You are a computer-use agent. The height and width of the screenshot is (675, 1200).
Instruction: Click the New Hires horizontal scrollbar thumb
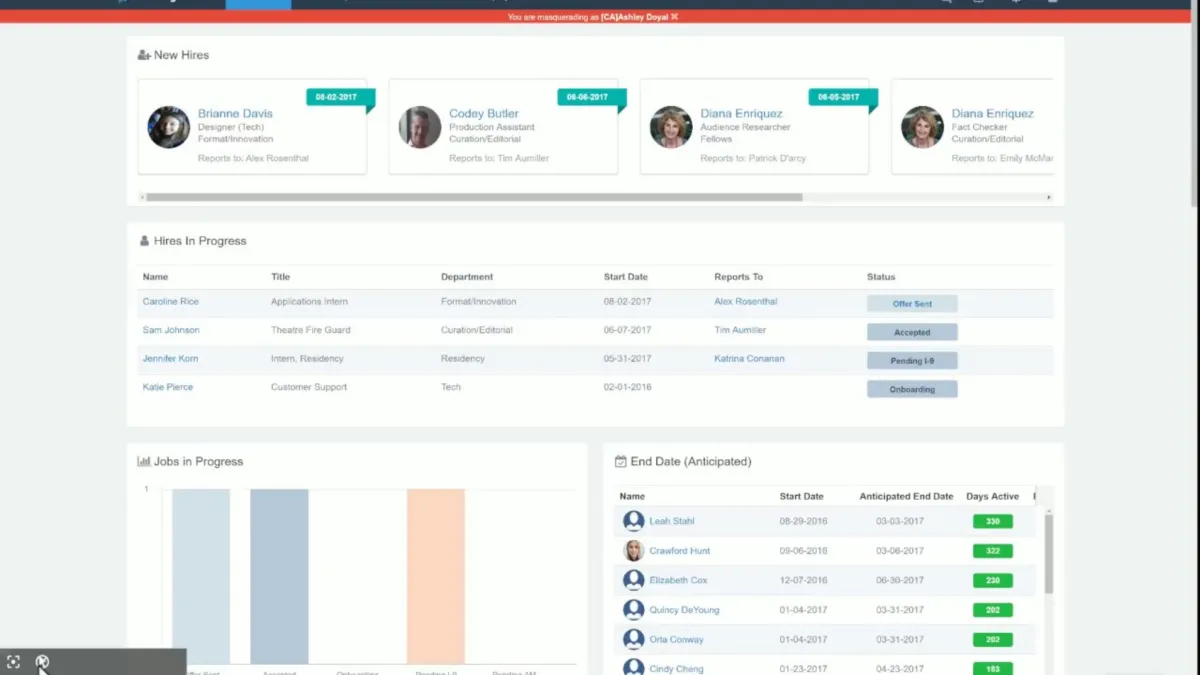click(474, 197)
